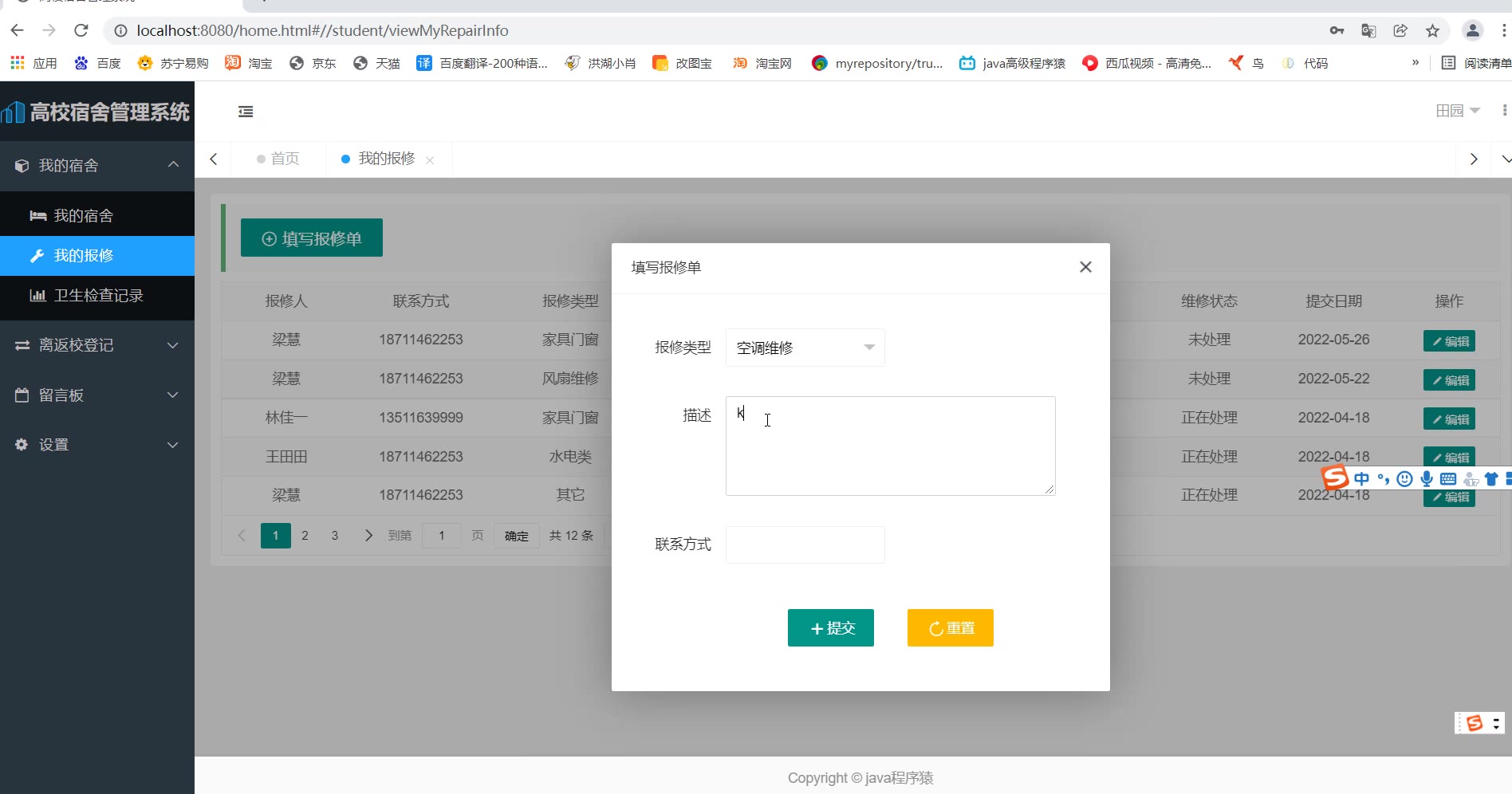This screenshot has height=794, width=1512.
Task: Go back in browser
Action: click(17, 30)
